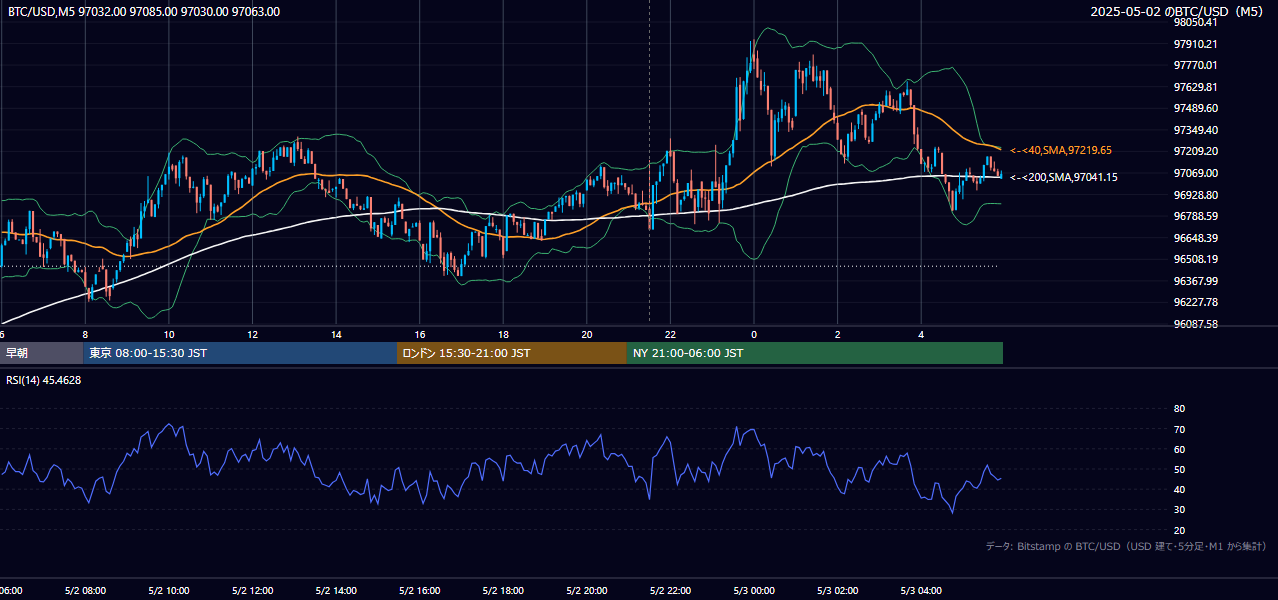This screenshot has width=1278, height=600.
Task: Click hour tick 20 under price chart
Action: tap(587, 334)
